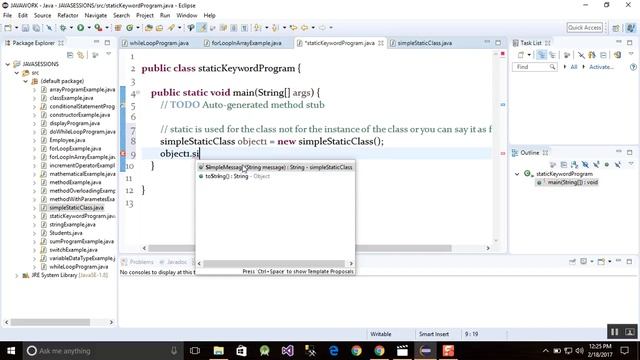Click the Save All toolbar icon

point(36,28)
